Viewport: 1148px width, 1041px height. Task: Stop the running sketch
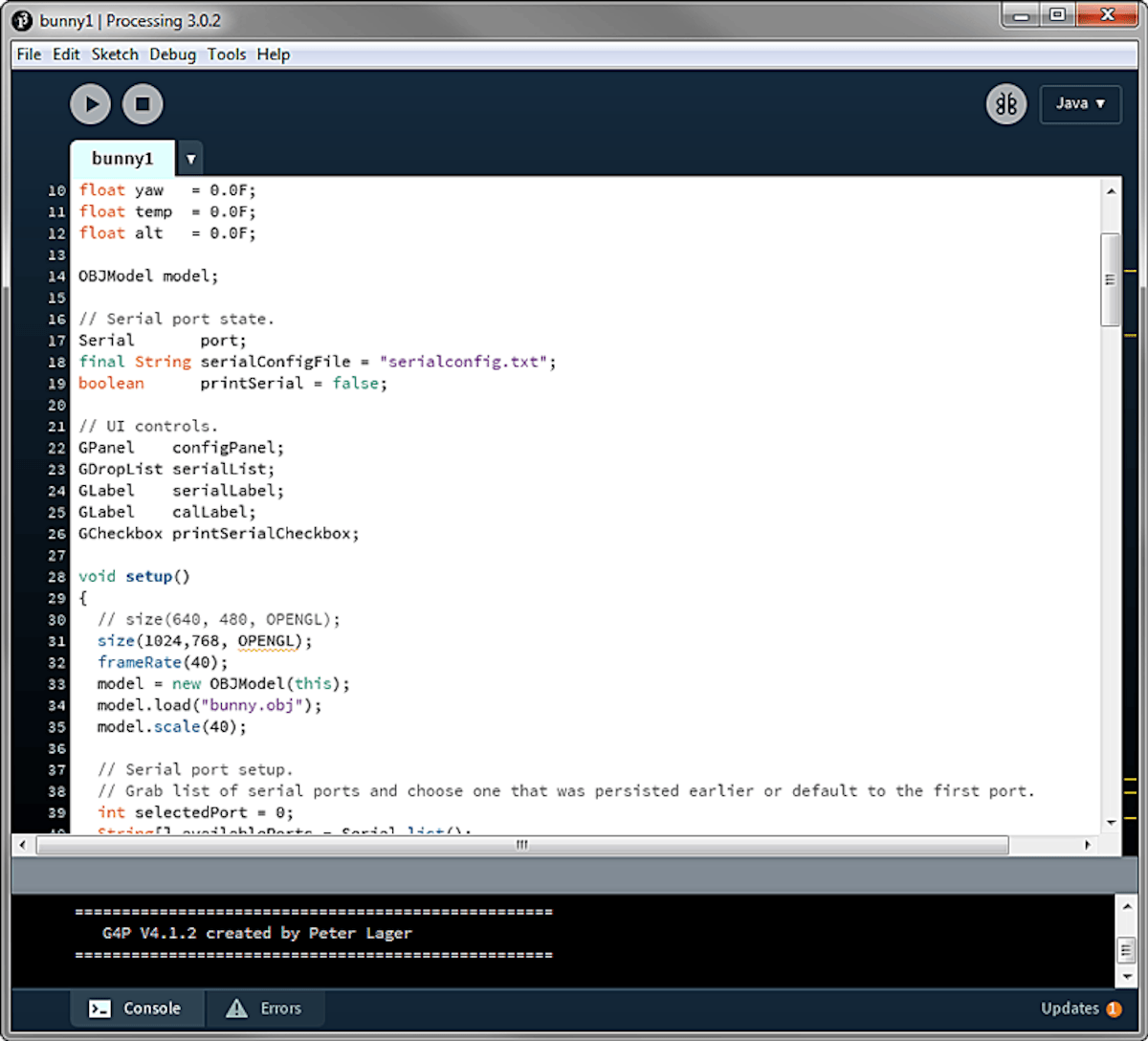pos(143,103)
